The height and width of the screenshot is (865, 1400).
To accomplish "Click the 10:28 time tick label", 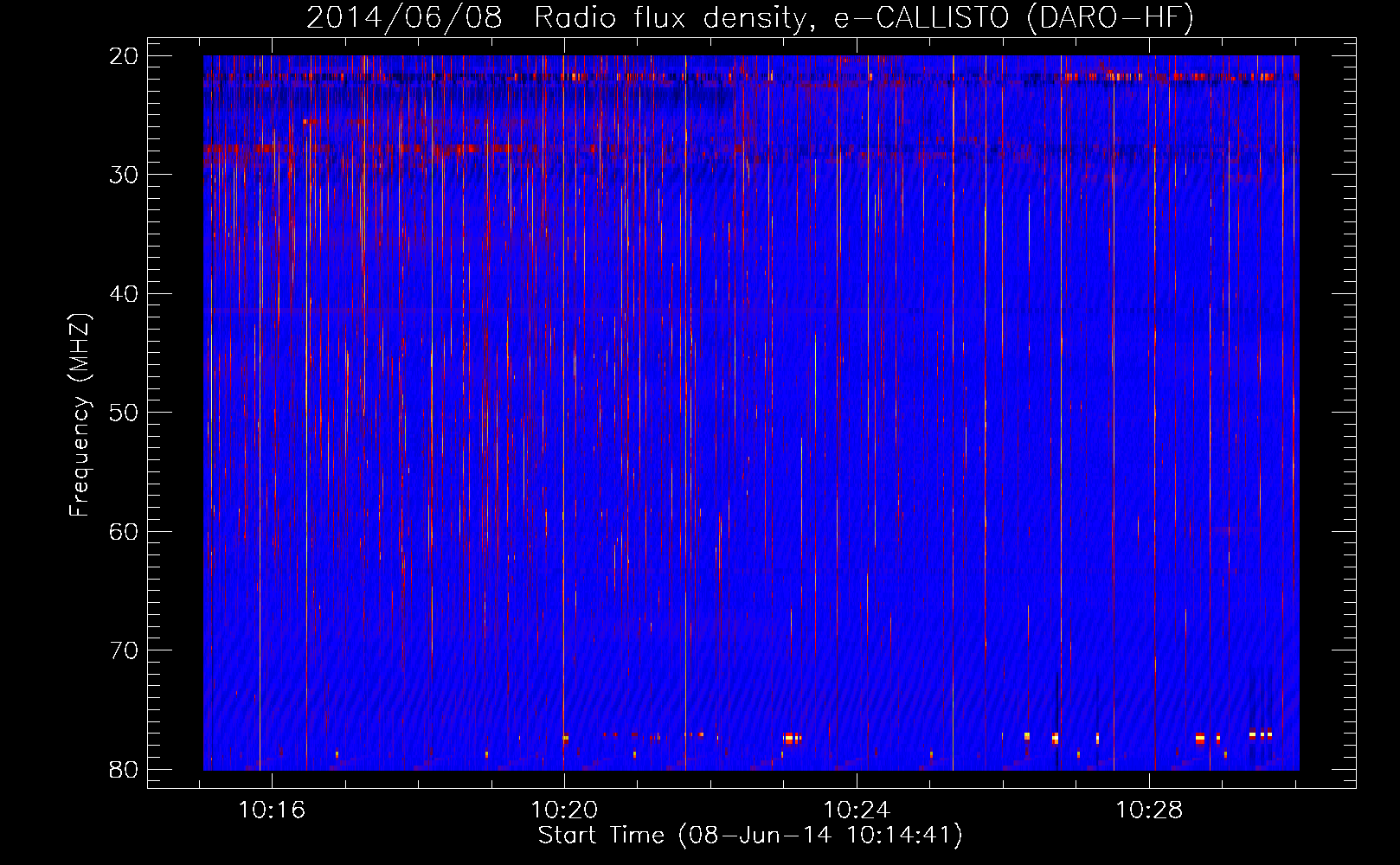I will coord(1149,811).
